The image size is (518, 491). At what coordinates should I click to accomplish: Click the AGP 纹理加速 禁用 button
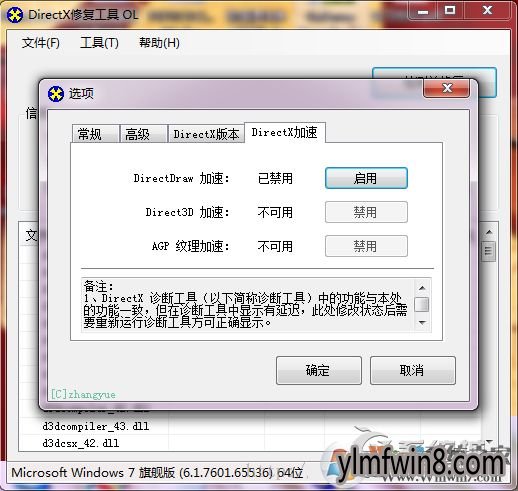point(366,246)
